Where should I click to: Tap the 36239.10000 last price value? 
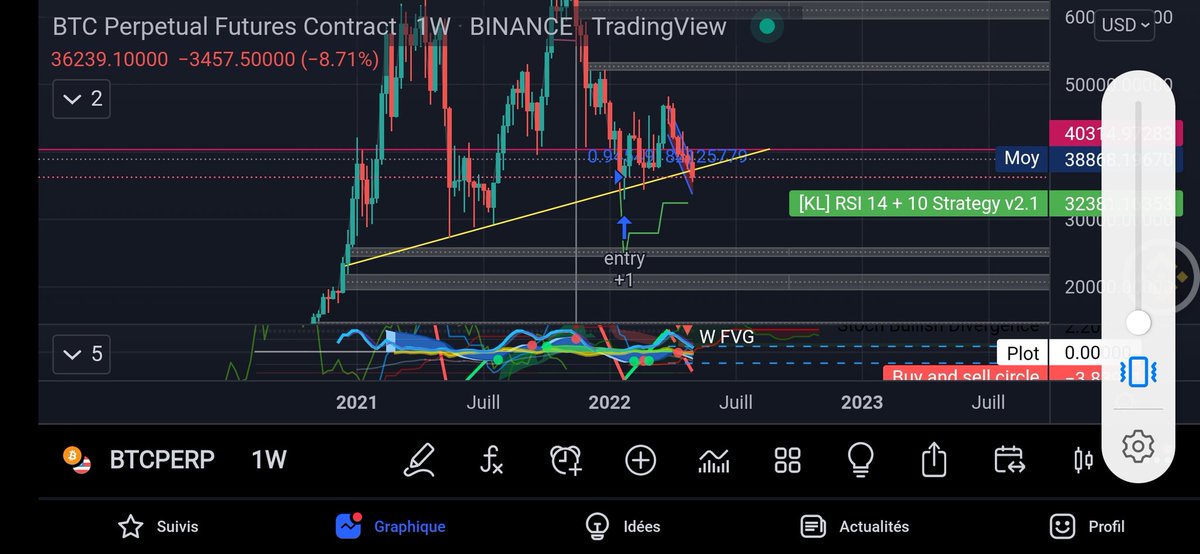coord(109,60)
